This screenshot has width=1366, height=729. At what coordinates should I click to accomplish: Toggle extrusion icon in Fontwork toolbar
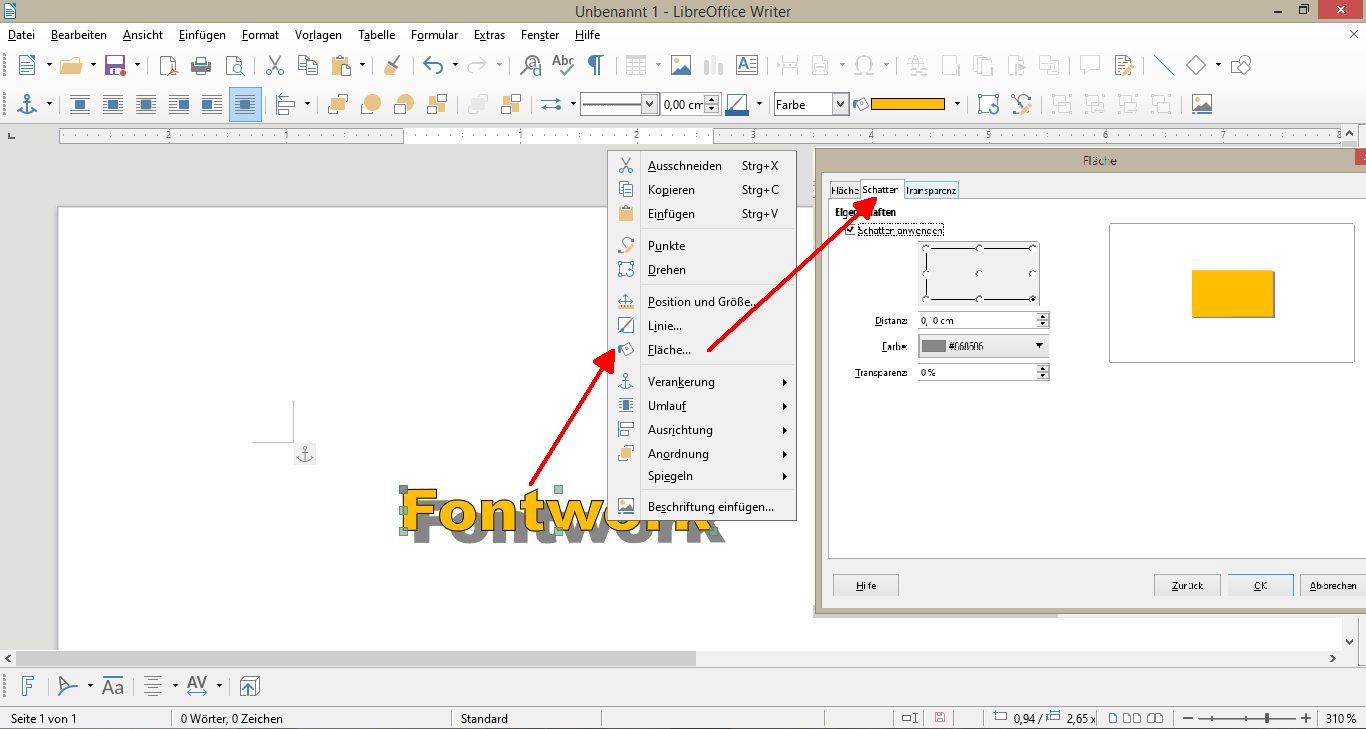click(x=250, y=686)
